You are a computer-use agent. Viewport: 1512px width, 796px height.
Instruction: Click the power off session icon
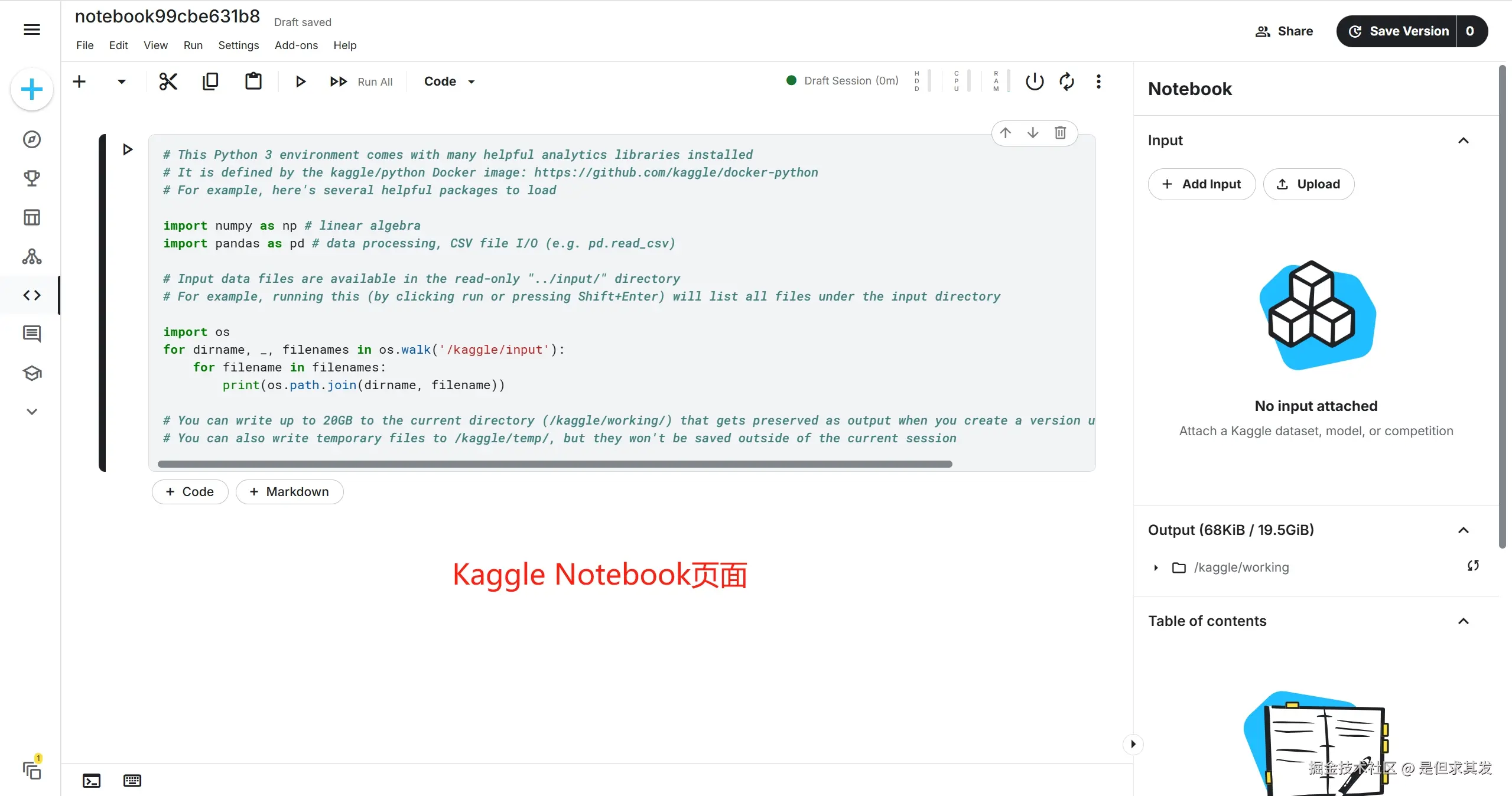[x=1034, y=81]
